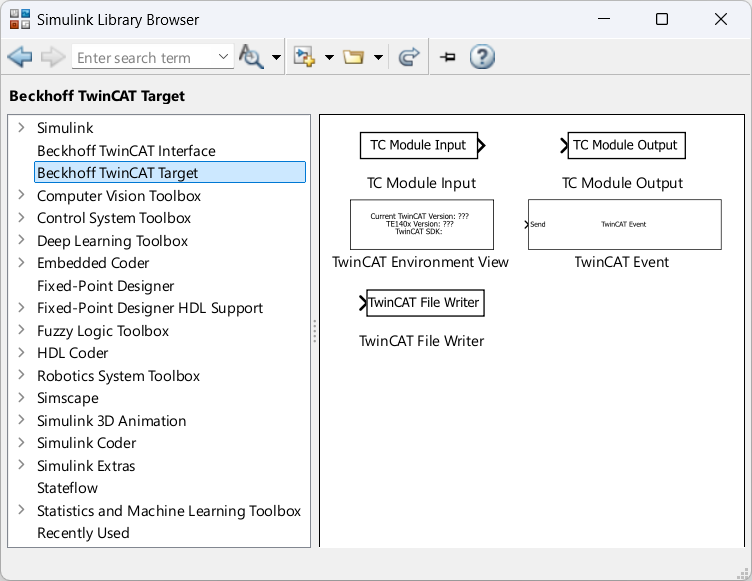Expand the Simulink Extras node
Viewport: 752px width, 581px height.
pos(21,465)
